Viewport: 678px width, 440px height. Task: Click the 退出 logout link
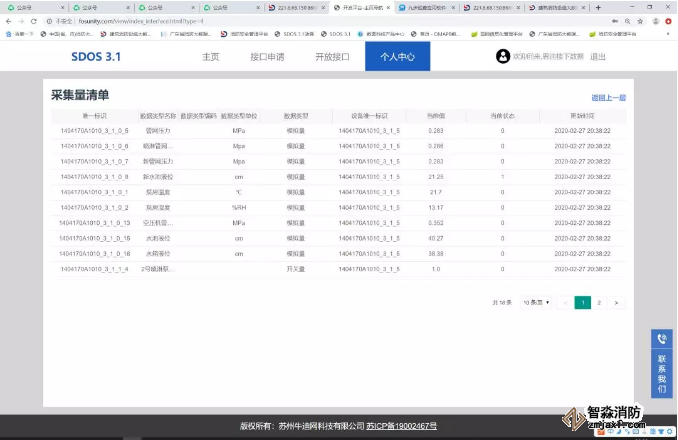pyautogui.click(x=598, y=57)
